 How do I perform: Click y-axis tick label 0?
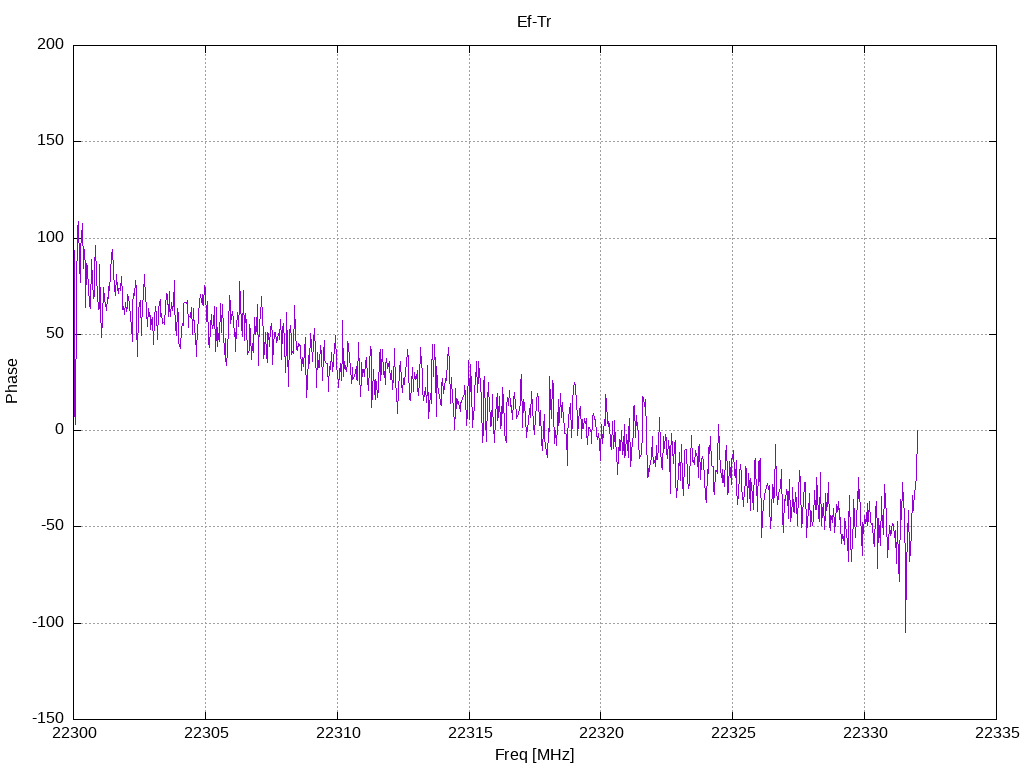(x=59, y=429)
